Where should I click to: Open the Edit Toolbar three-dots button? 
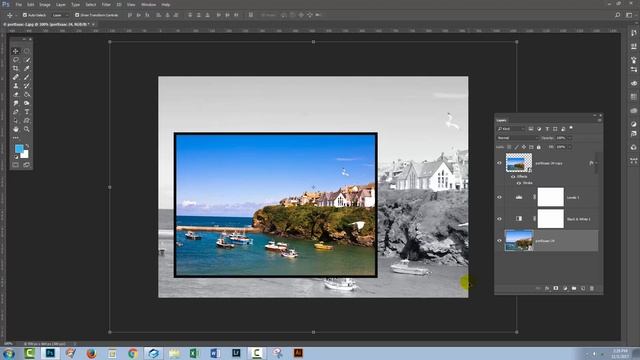tap(16, 138)
